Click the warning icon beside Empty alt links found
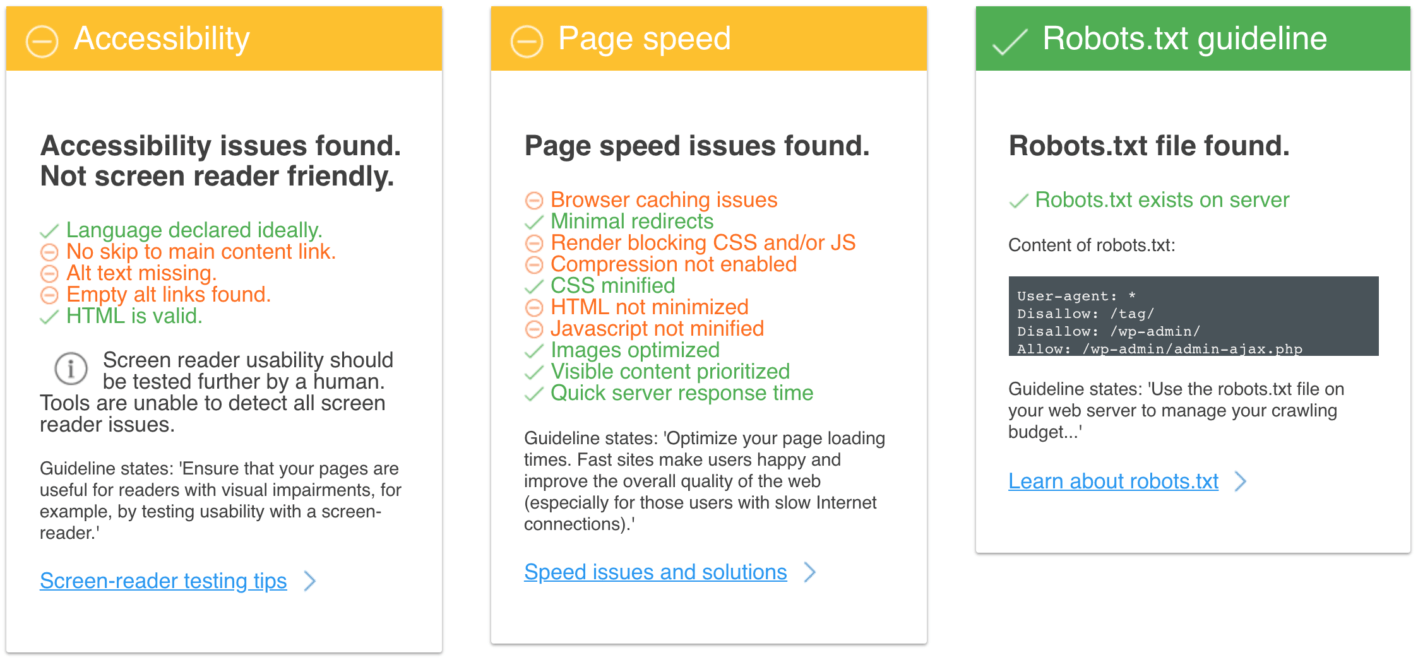 pyautogui.click(x=49, y=295)
